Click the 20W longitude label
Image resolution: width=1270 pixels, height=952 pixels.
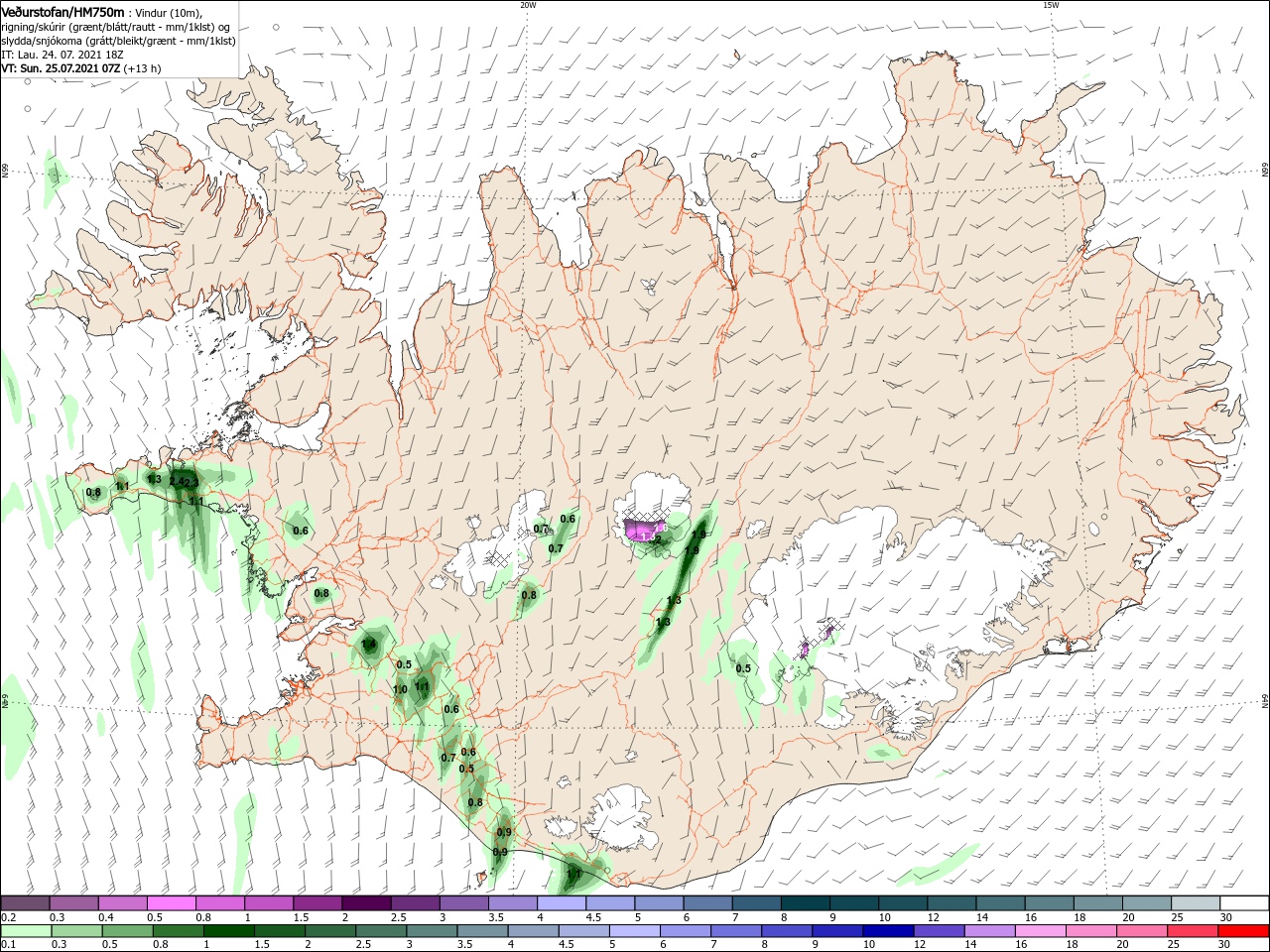[x=528, y=5]
